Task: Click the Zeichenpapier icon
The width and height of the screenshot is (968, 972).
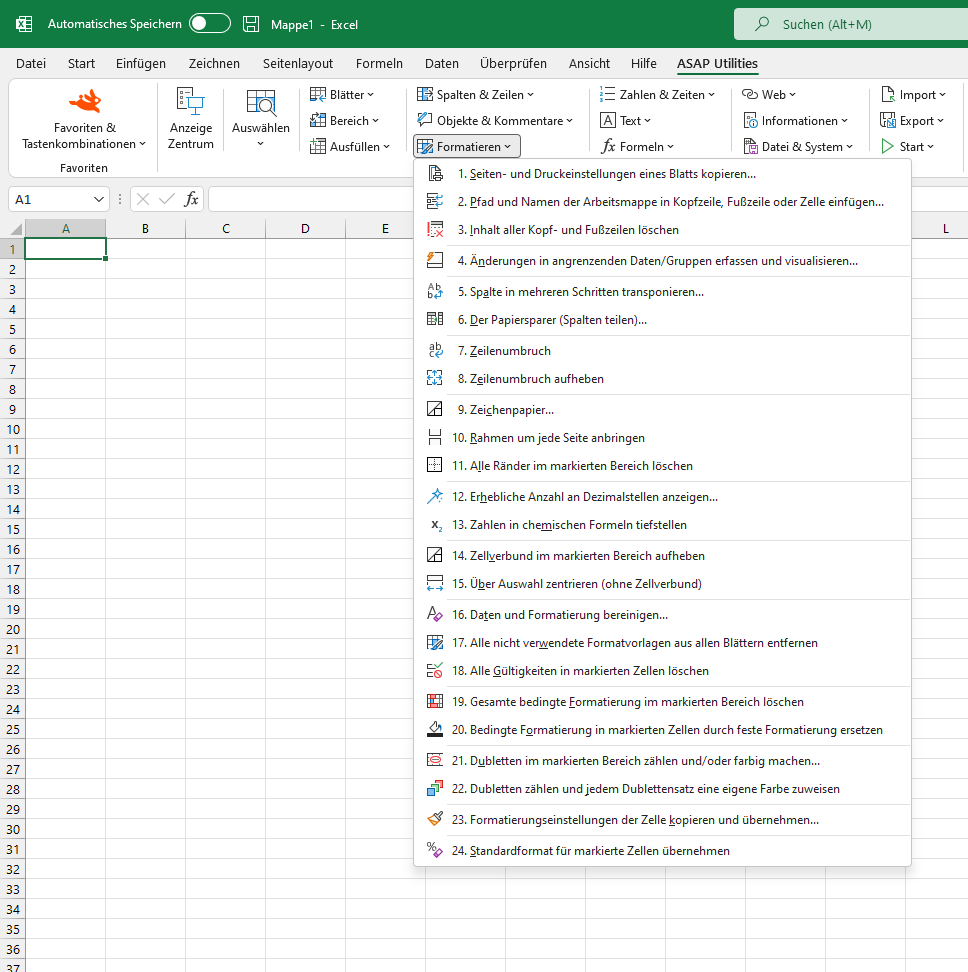Action: (x=435, y=409)
